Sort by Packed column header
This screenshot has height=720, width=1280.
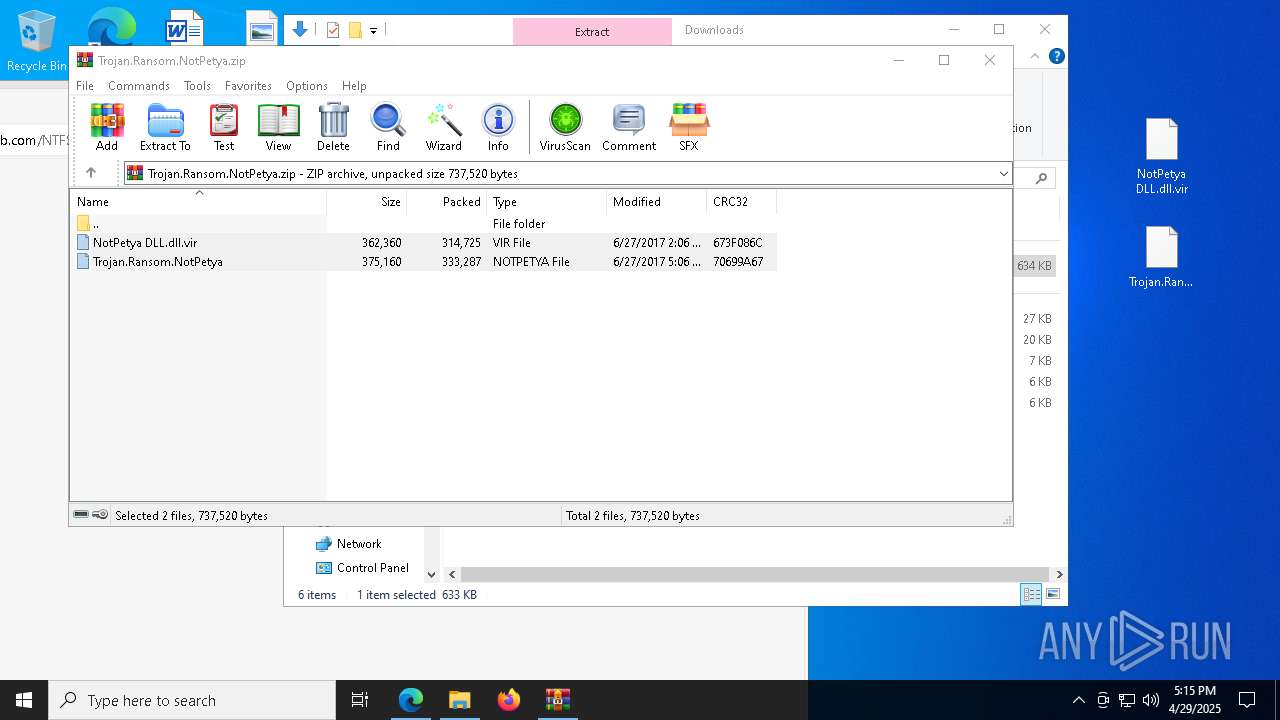click(447, 202)
